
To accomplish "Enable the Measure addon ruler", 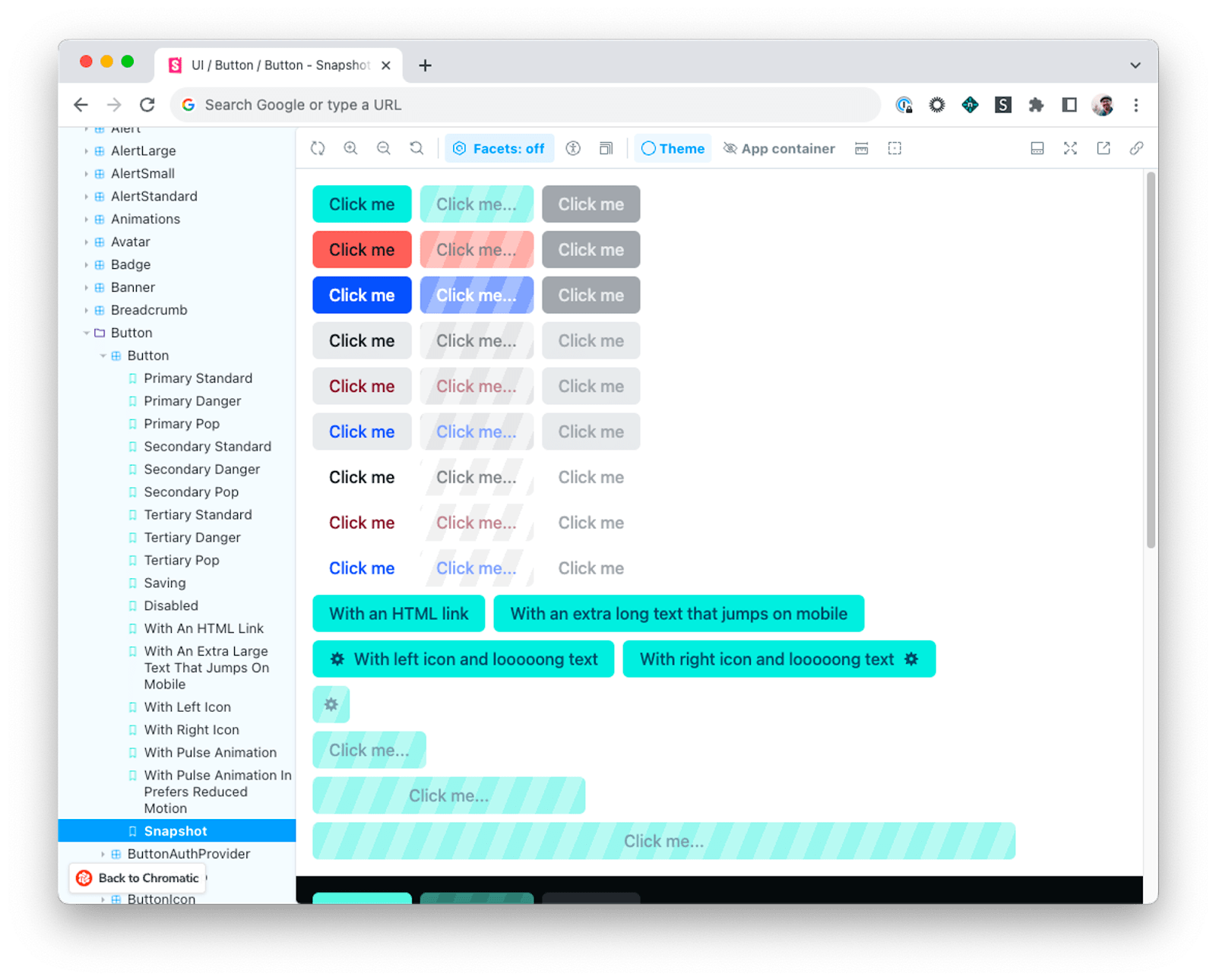I will (861, 148).
